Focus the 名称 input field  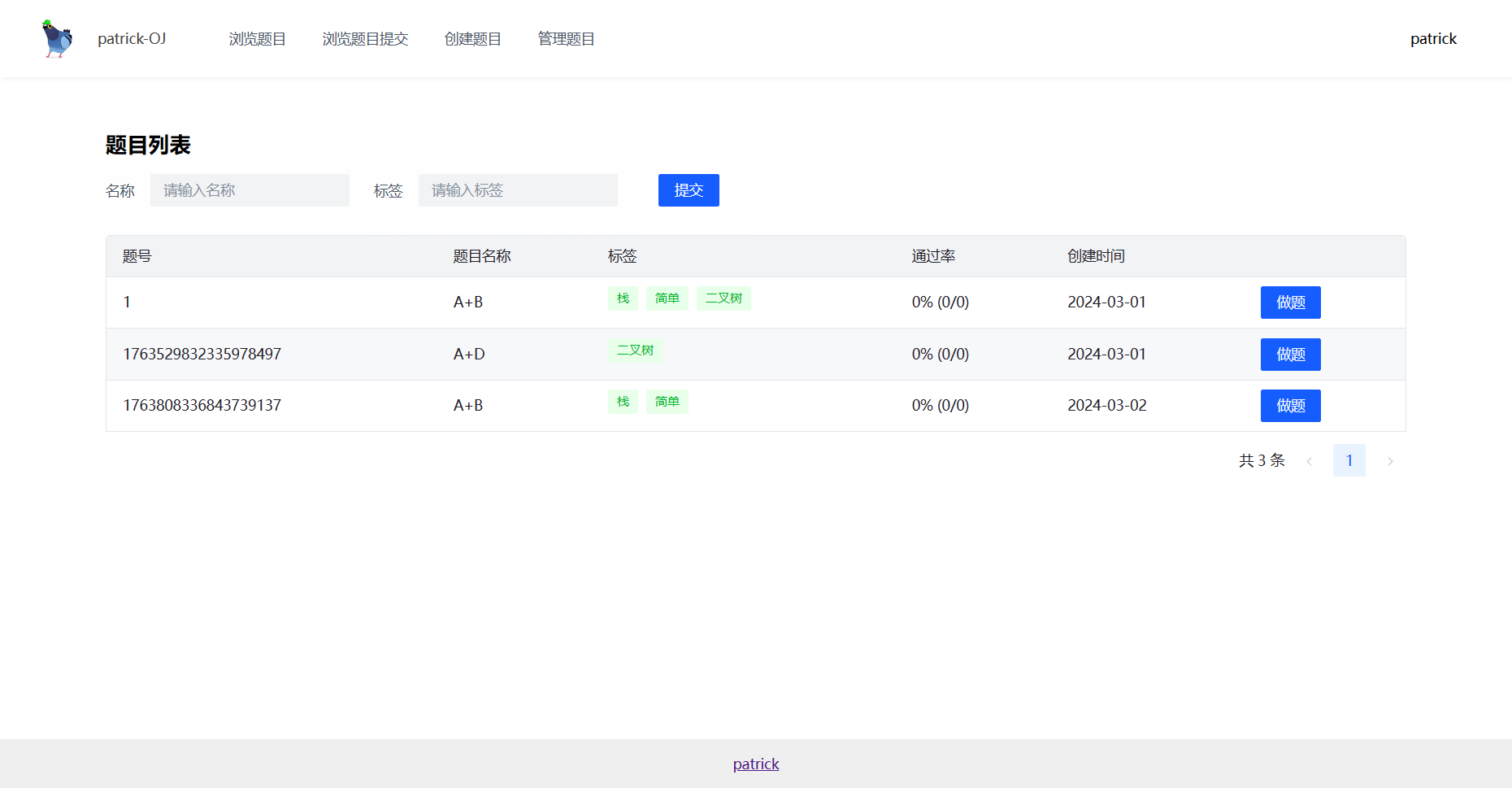pos(250,190)
